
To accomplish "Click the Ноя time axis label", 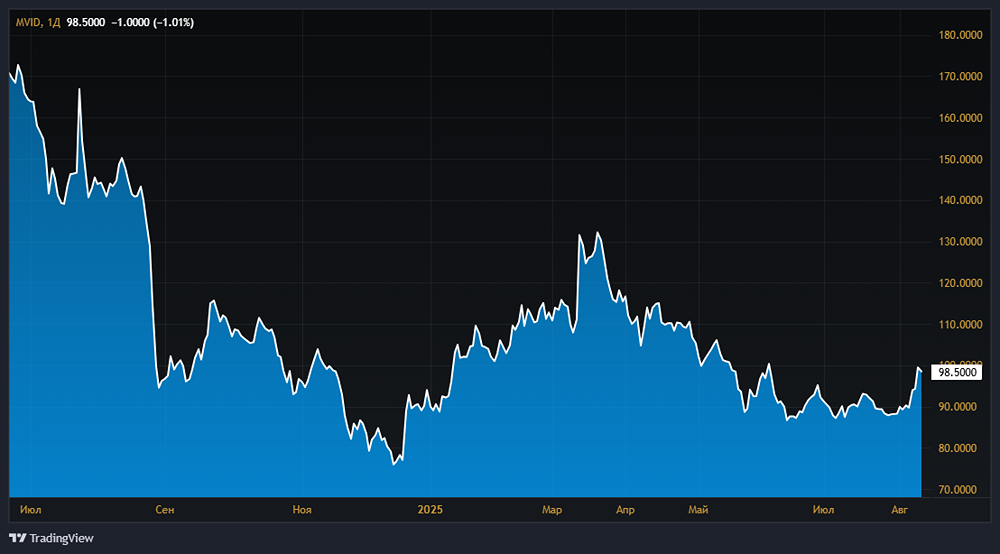I will [x=302, y=509].
